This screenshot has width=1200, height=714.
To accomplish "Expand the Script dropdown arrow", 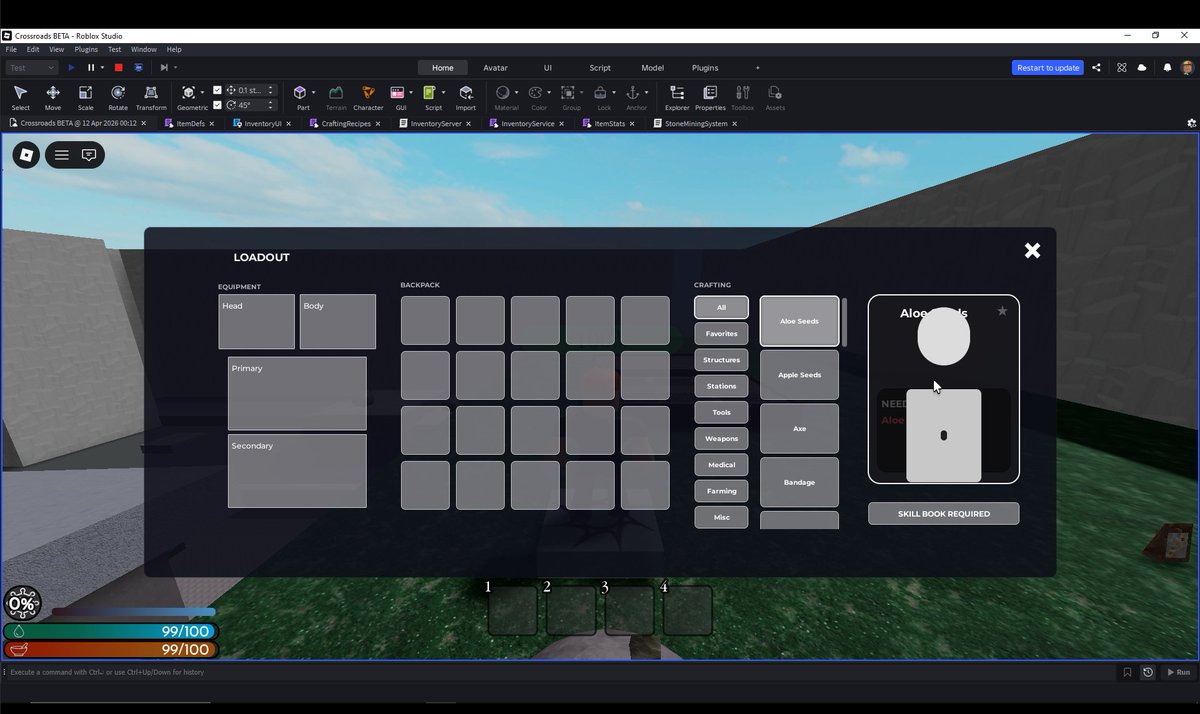I will 444,92.
